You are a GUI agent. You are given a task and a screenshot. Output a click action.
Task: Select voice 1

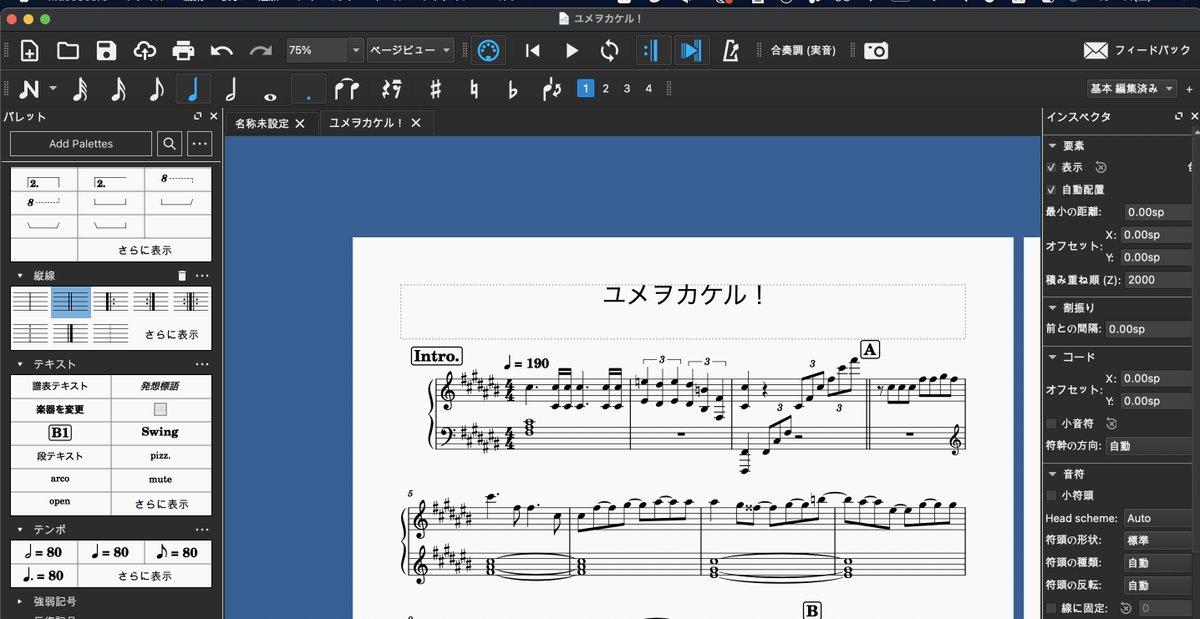click(585, 89)
